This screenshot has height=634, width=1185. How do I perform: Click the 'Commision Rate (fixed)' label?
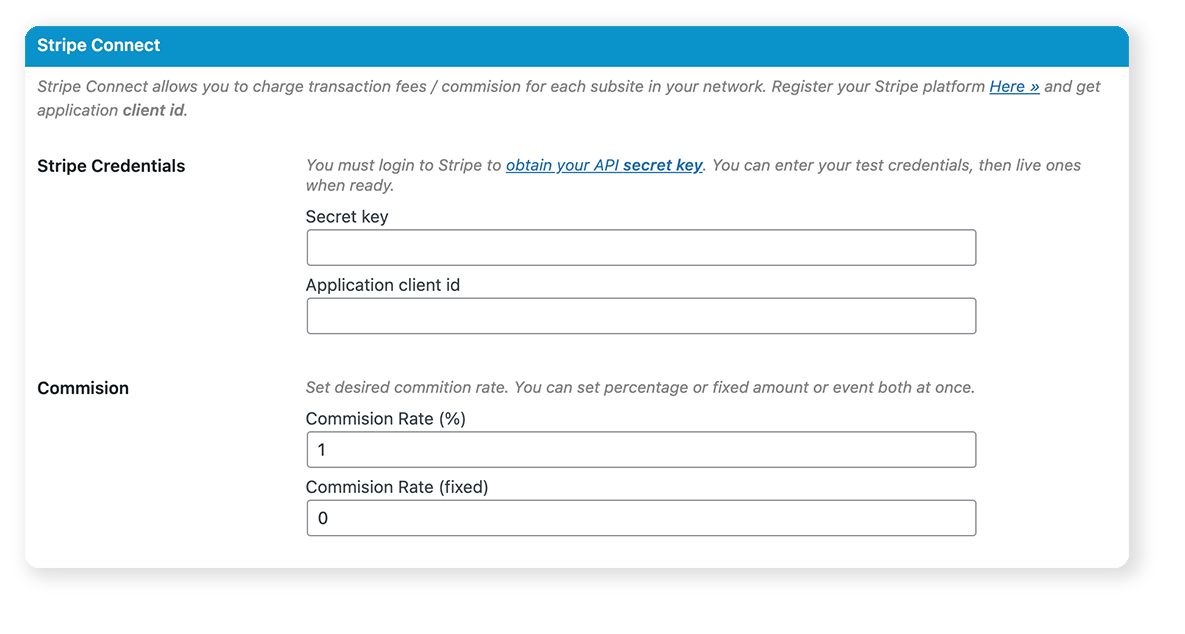pos(397,487)
